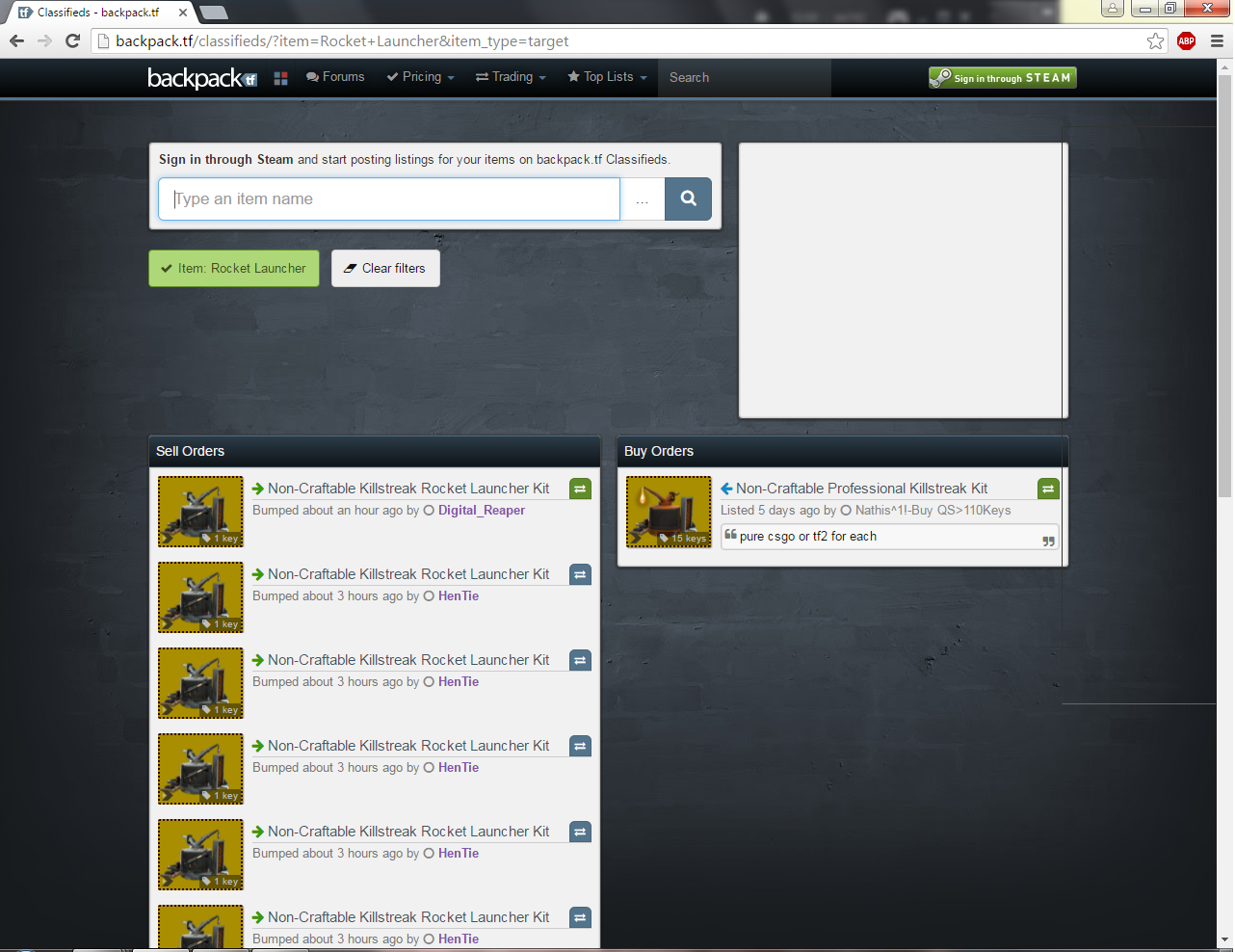The height and width of the screenshot is (952, 1235).
Task: Open the Digital_Reaper user profile
Action: click(482, 511)
